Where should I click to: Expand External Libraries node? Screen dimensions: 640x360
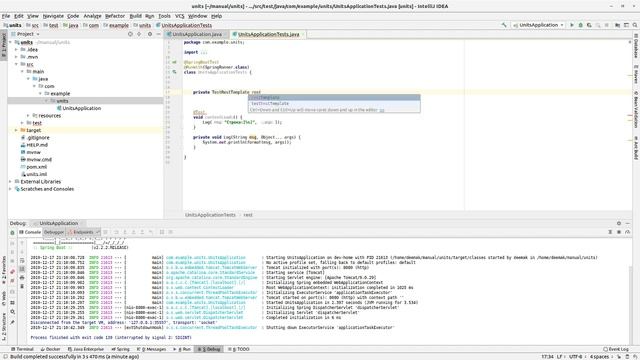click(x=11, y=182)
